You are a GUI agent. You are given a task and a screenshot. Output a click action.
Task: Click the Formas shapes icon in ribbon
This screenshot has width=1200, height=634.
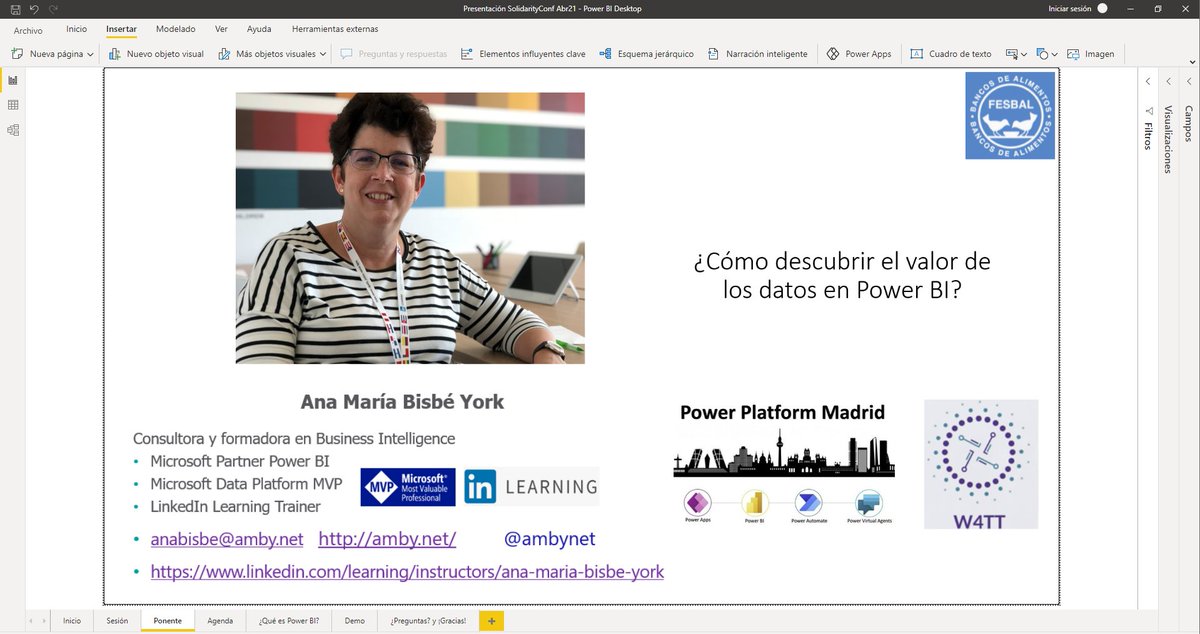1042,54
